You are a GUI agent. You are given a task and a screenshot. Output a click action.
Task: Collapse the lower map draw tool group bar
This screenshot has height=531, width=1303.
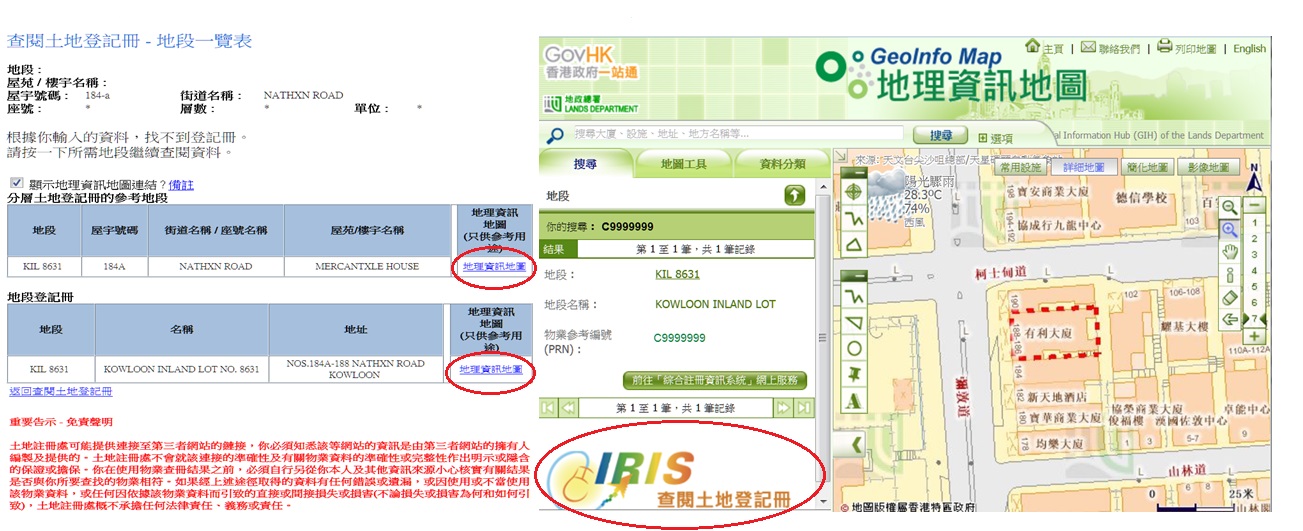[853, 275]
